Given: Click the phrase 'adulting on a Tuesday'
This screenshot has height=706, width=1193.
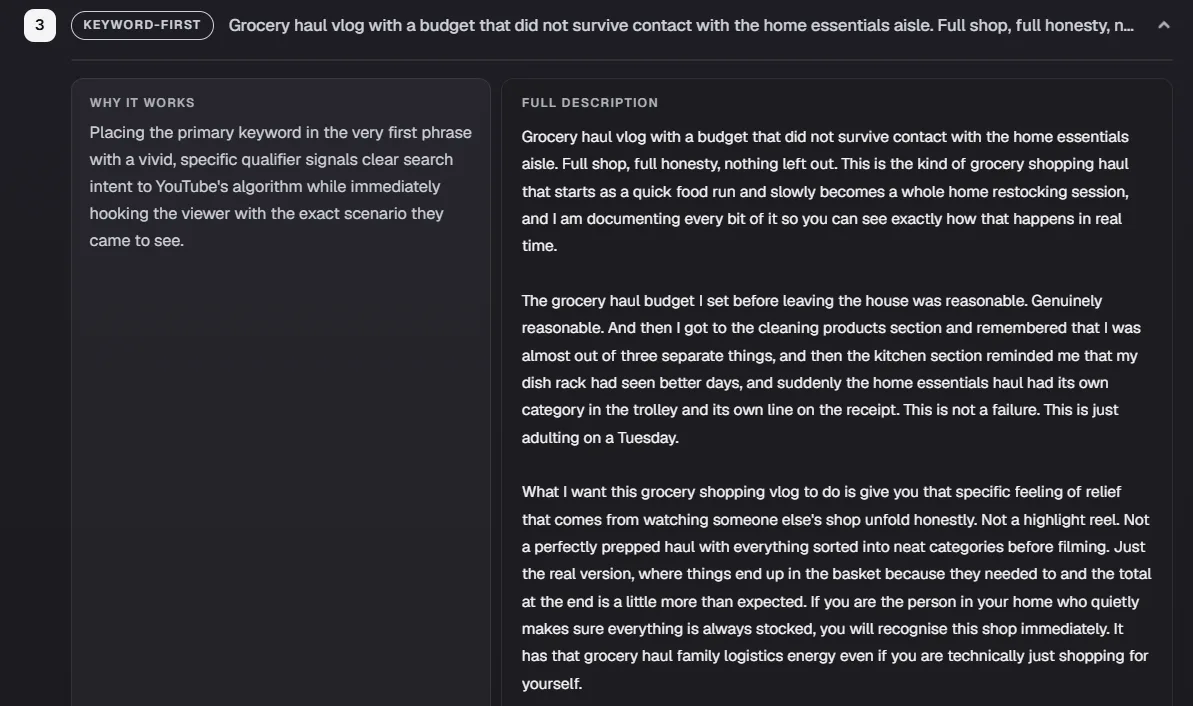Looking at the screenshot, I should point(598,437).
